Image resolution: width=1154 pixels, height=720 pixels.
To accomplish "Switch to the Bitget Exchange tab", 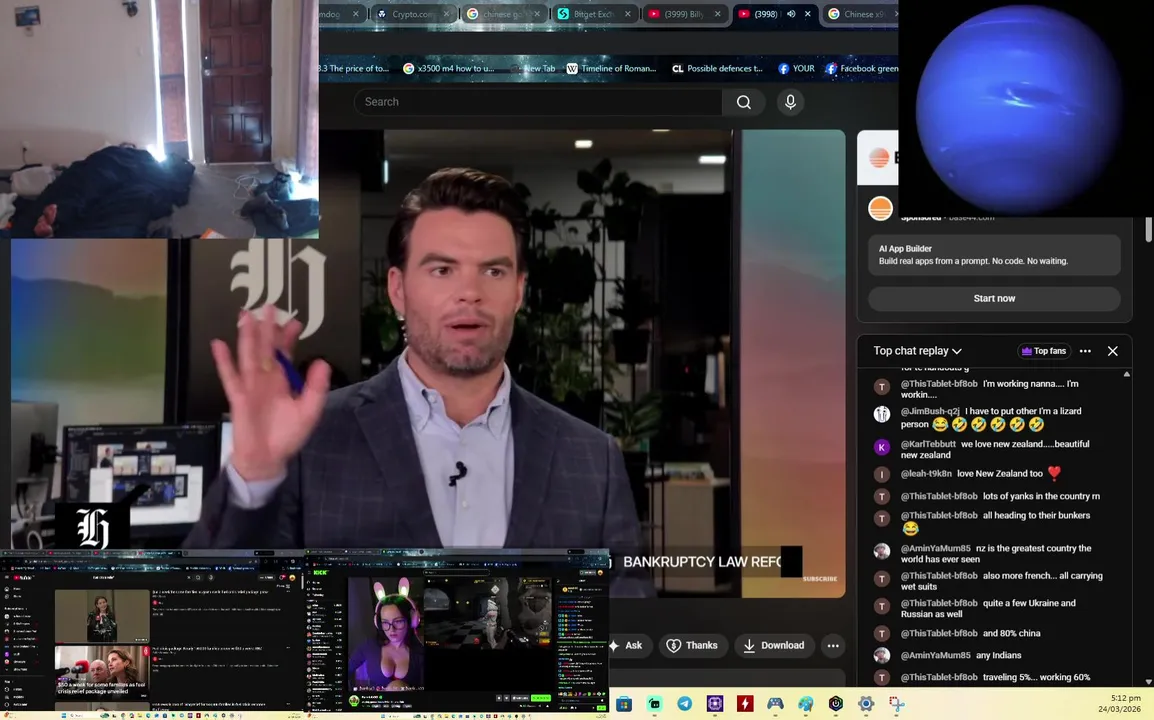I will coord(593,14).
